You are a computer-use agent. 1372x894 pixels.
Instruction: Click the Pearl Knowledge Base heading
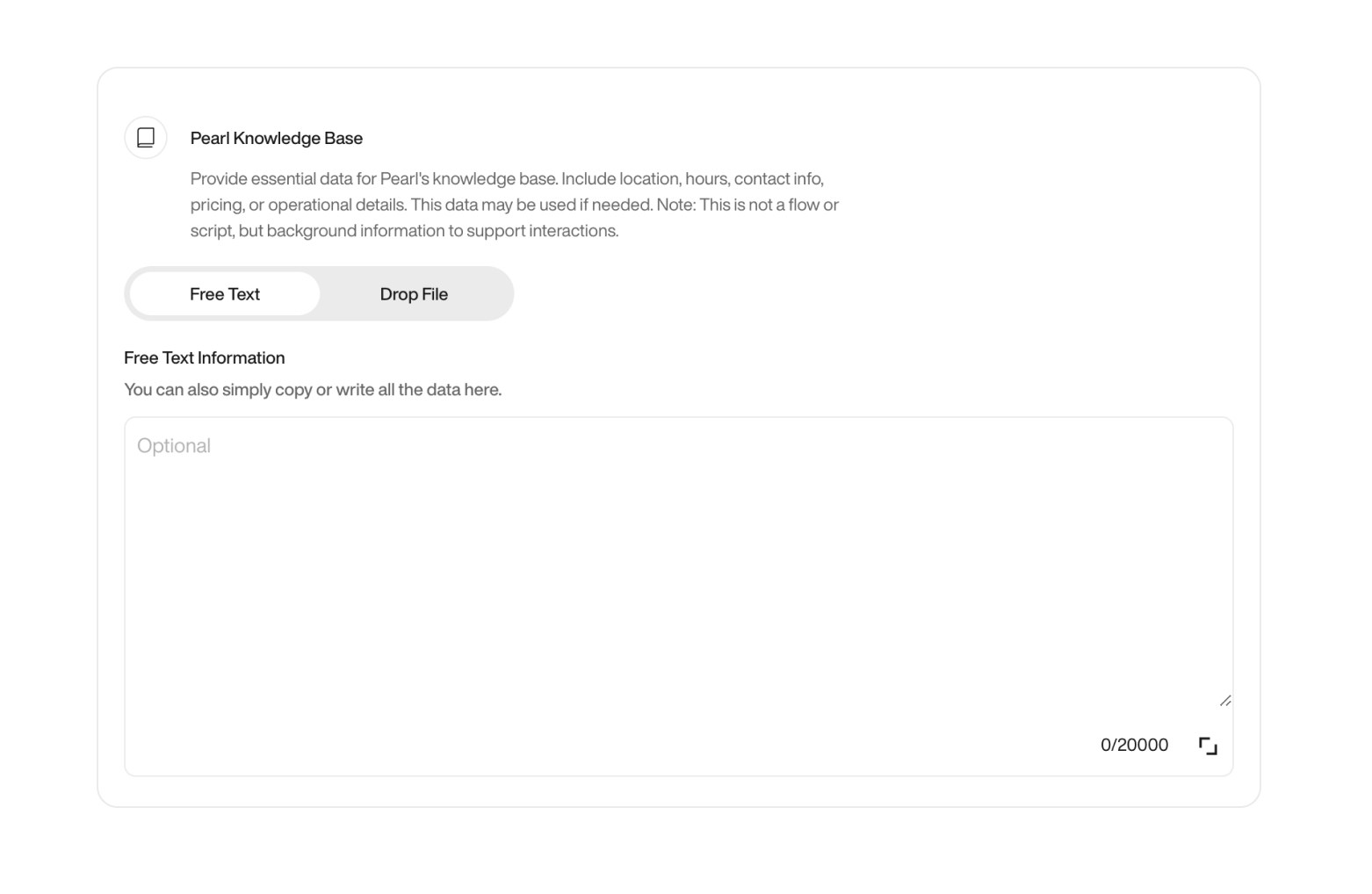point(276,137)
